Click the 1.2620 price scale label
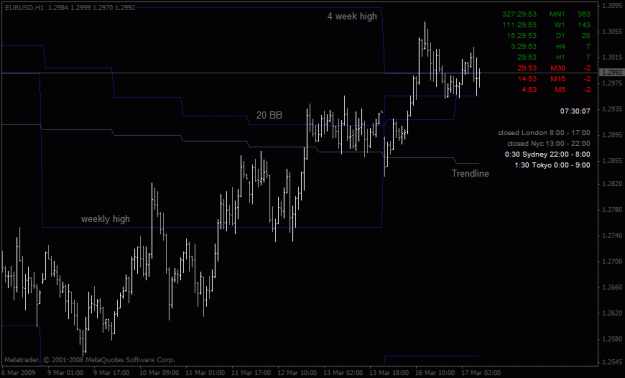 pyautogui.click(x=613, y=313)
